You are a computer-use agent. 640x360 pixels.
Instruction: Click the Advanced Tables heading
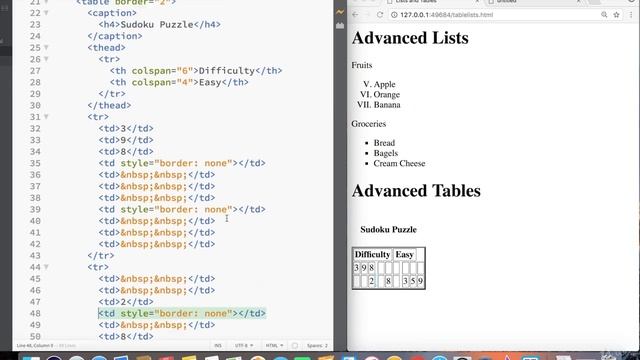416,191
